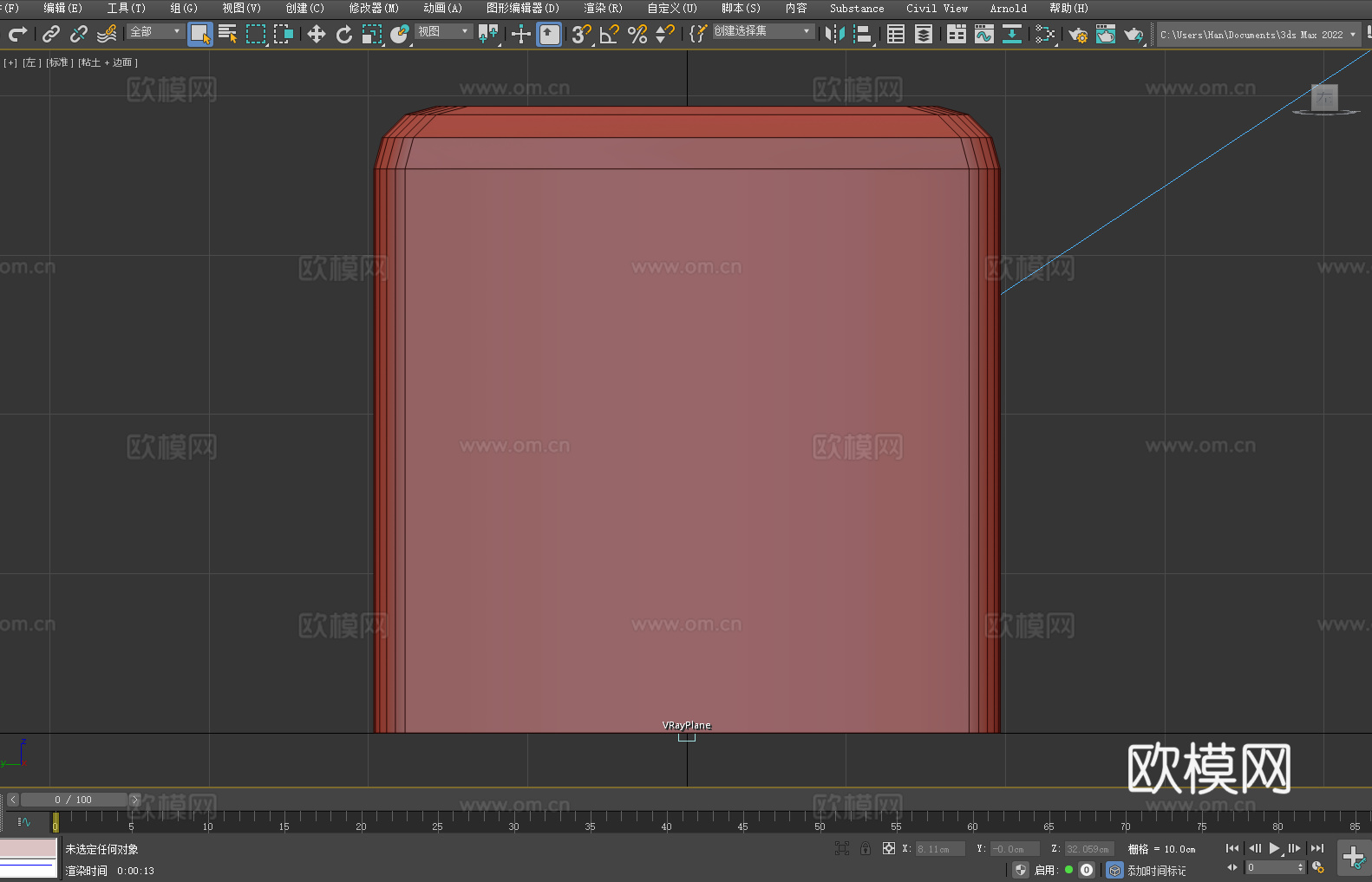The height and width of the screenshot is (882, 1372).
Task: Open the Arnold menu
Action: pyautogui.click(x=1009, y=8)
